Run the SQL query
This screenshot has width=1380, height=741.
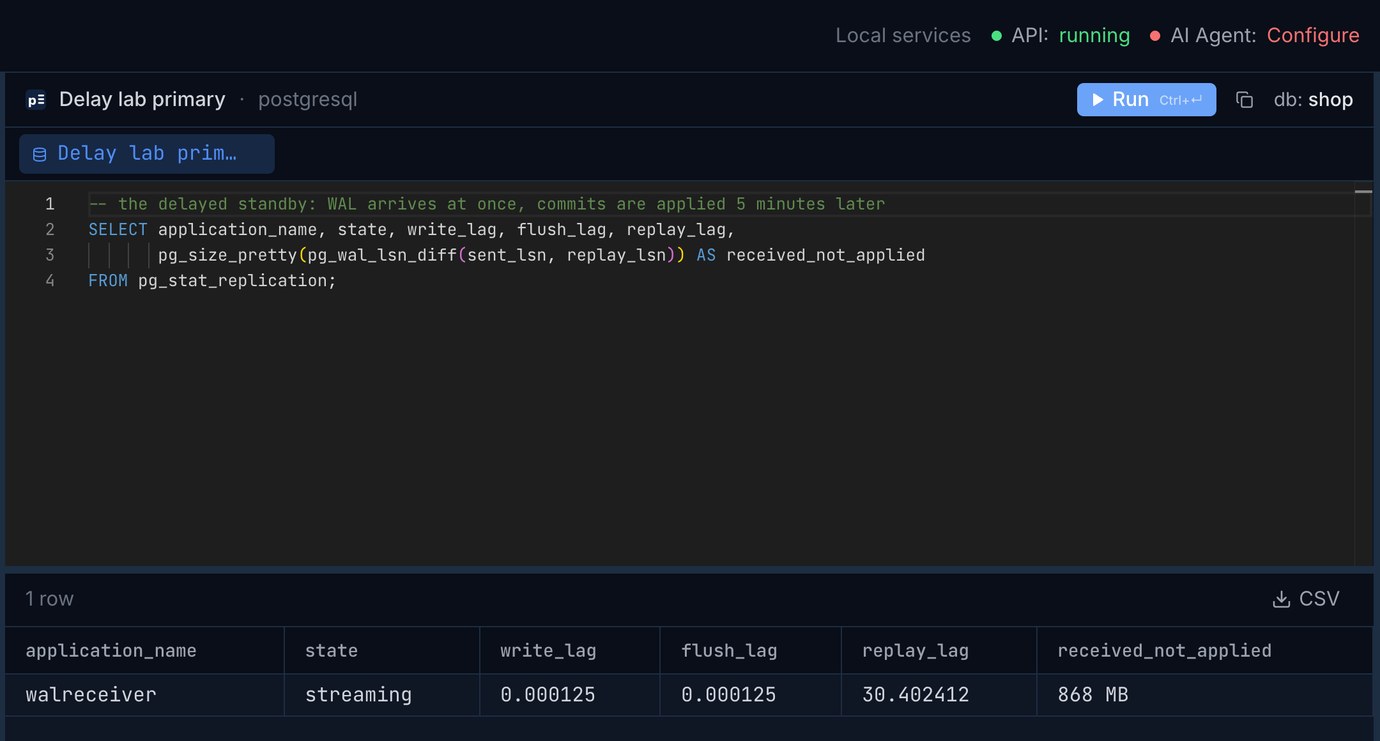pos(1146,100)
